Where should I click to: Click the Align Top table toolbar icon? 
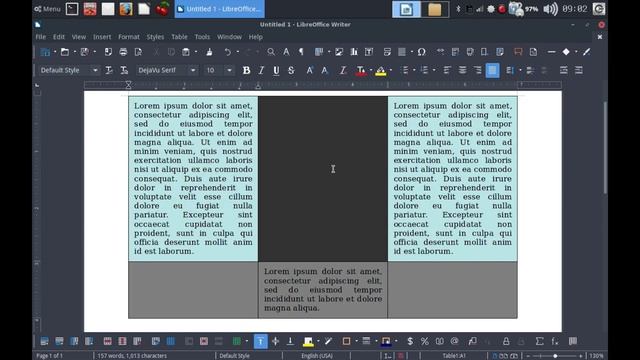[x=260, y=341]
